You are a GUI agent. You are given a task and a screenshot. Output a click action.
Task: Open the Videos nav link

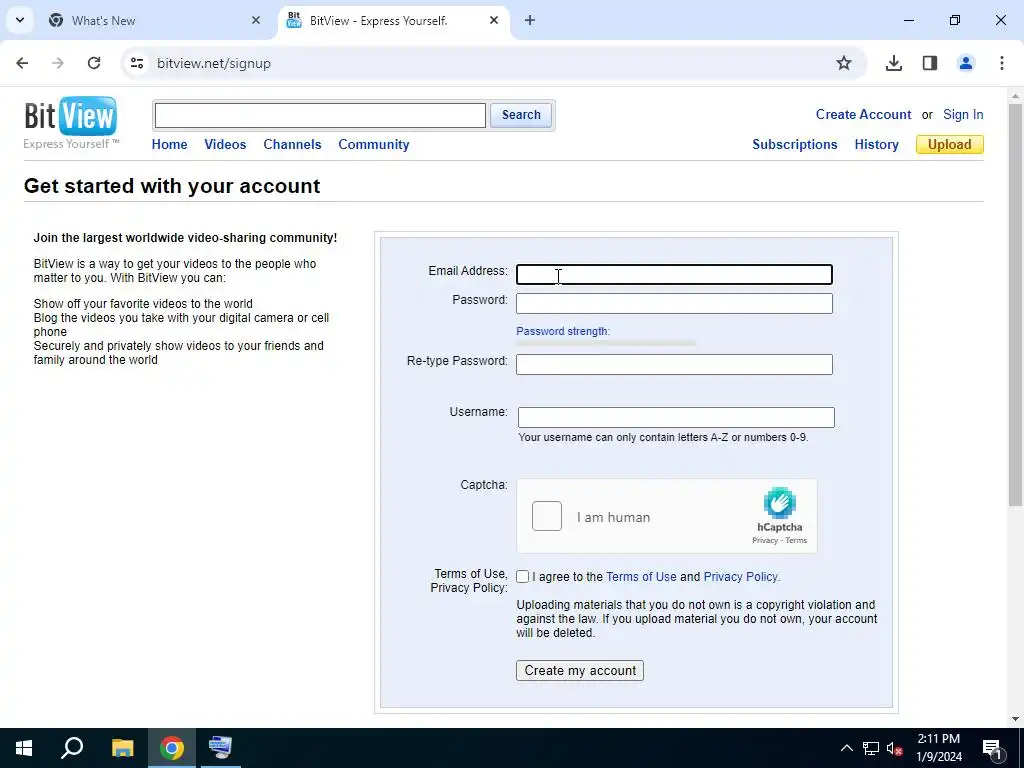pyautogui.click(x=225, y=144)
